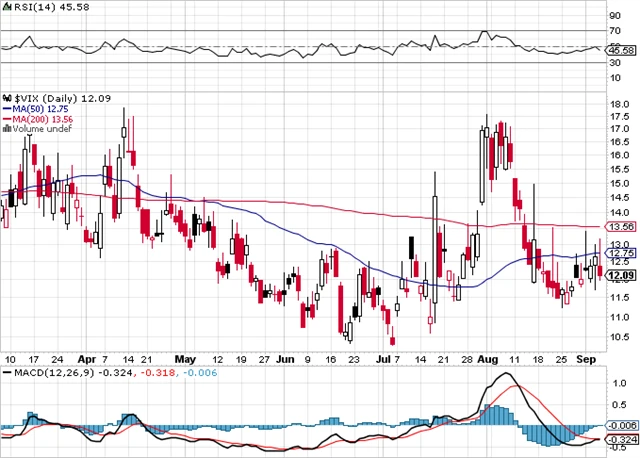Click the blue MA(50) line marker
640x458 pixels.
(x=7, y=108)
